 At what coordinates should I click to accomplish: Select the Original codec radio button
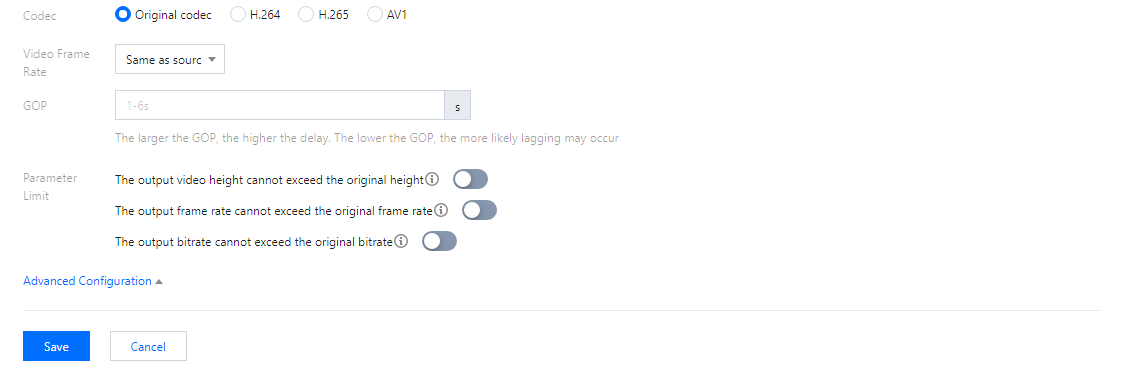(123, 14)
